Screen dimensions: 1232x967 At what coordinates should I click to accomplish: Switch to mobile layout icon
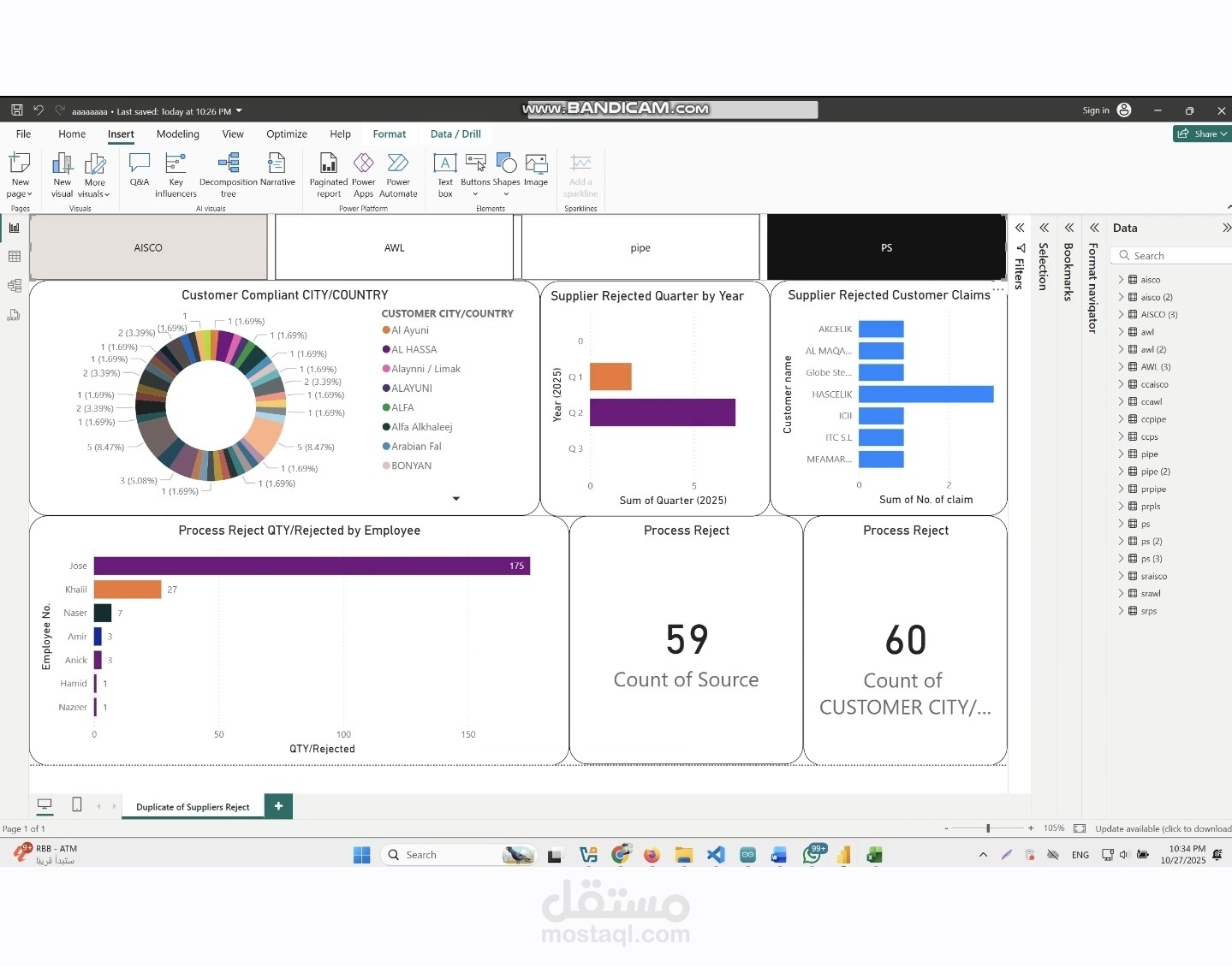coord(77,804)
